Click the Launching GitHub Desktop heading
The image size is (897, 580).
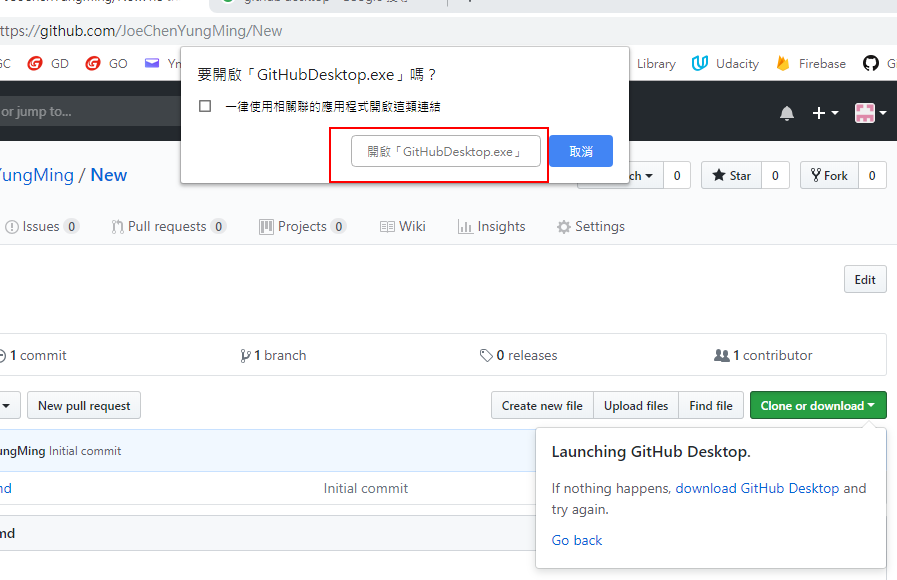[650, 451]
